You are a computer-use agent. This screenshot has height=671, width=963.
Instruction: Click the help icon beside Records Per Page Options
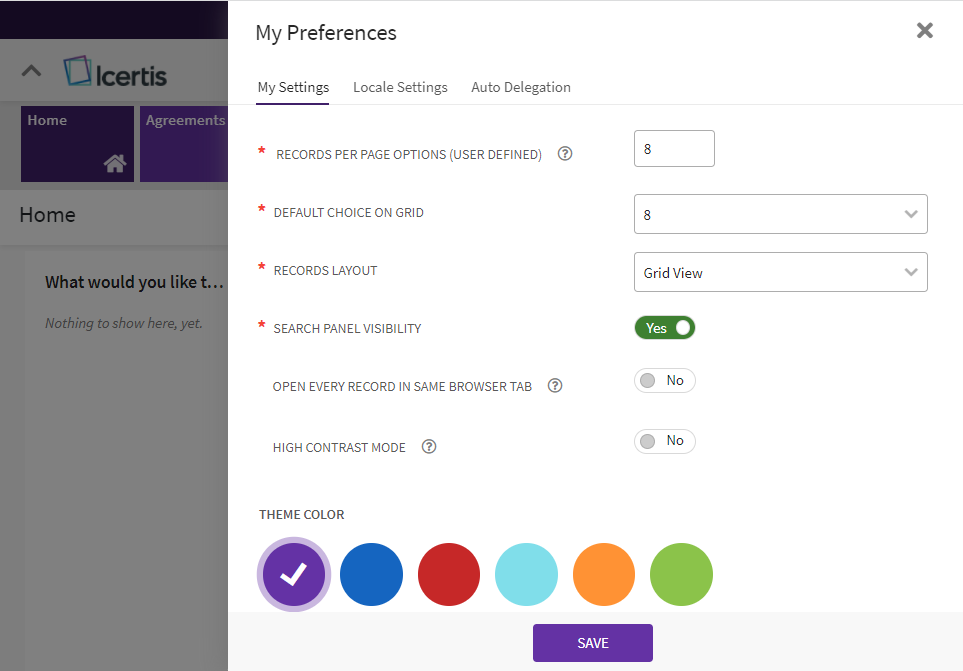[x=565, y=154]
